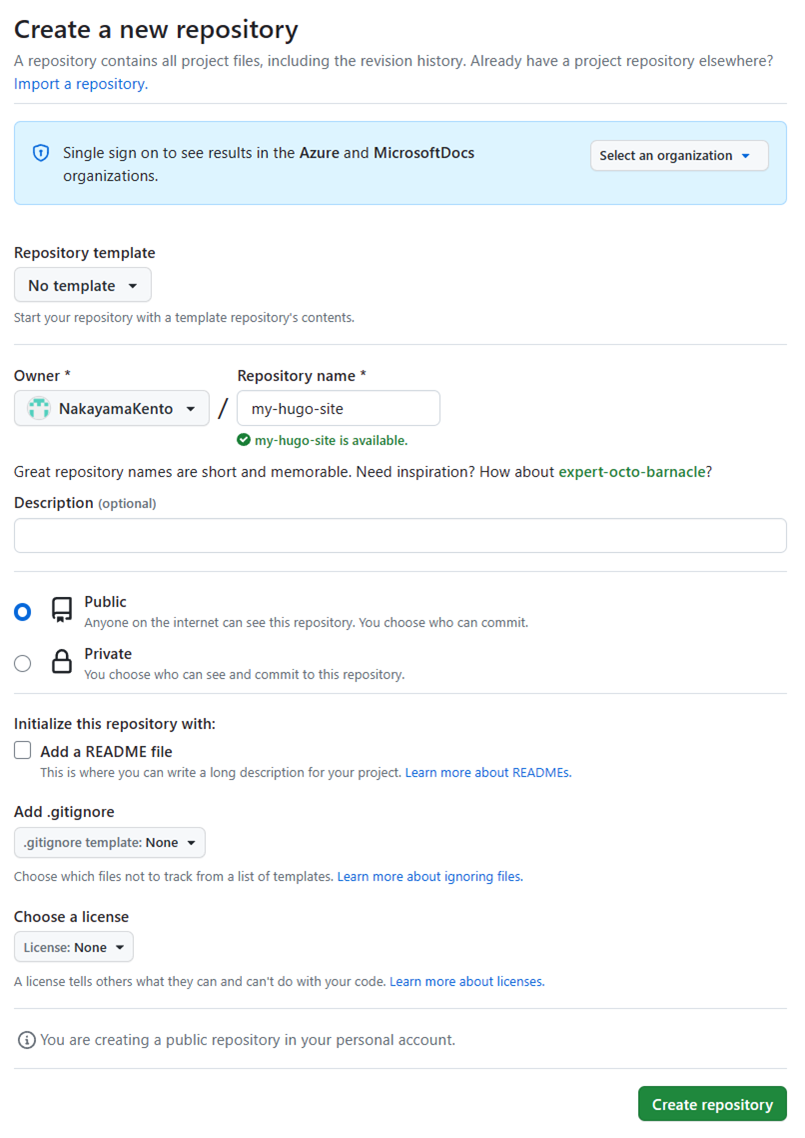The width and height of the screenshot is (805, 1138).
Task: Click the shield icon in SSO banner
Action: click(41, 153)
